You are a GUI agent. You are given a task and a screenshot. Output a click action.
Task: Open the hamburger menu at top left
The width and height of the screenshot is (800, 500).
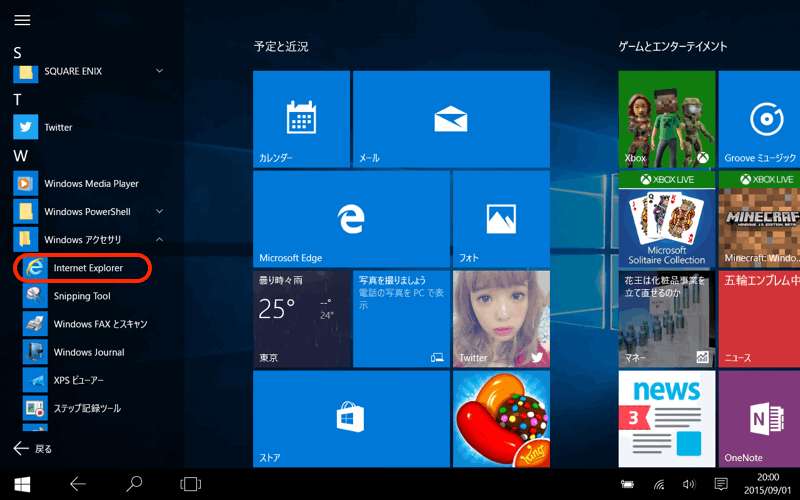click(x=22, y=20)
